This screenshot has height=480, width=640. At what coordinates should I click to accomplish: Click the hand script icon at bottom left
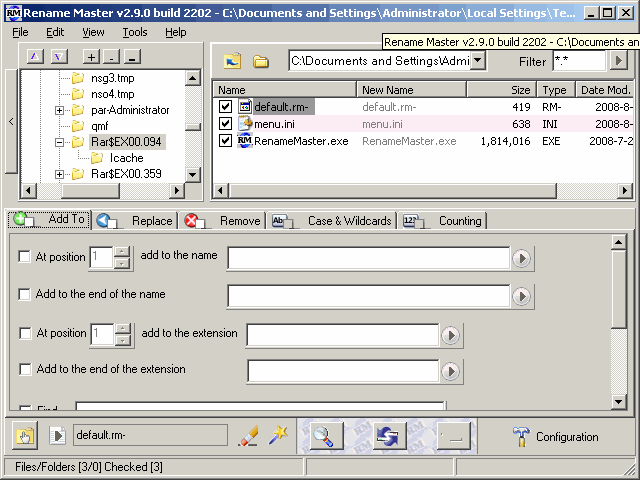click(x=25, y=436)
